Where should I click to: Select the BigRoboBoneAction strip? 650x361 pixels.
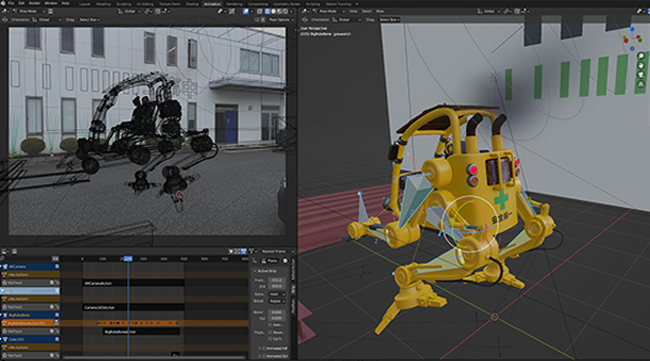141,332
